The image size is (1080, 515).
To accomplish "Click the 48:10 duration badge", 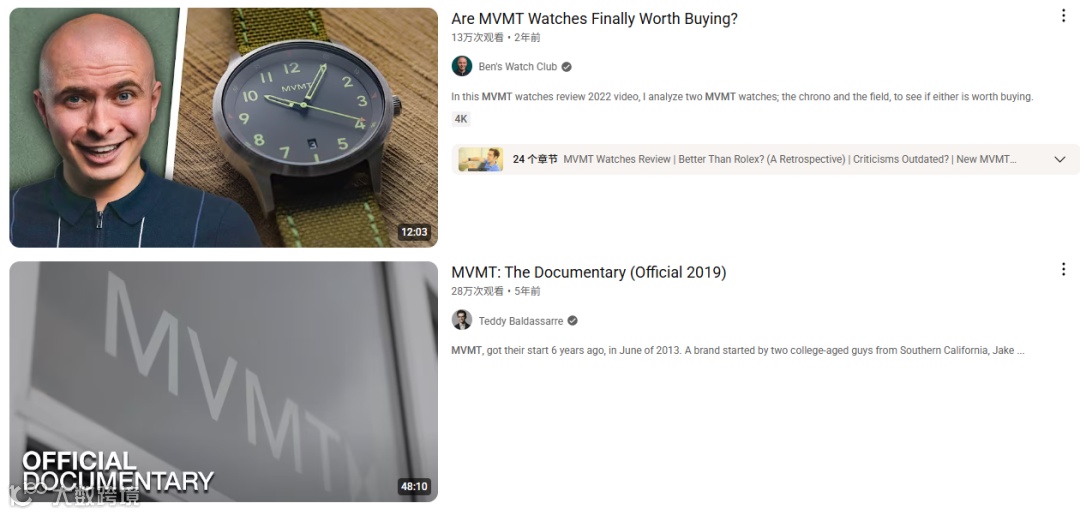I will pyautogui.click(x=414, y=486).
